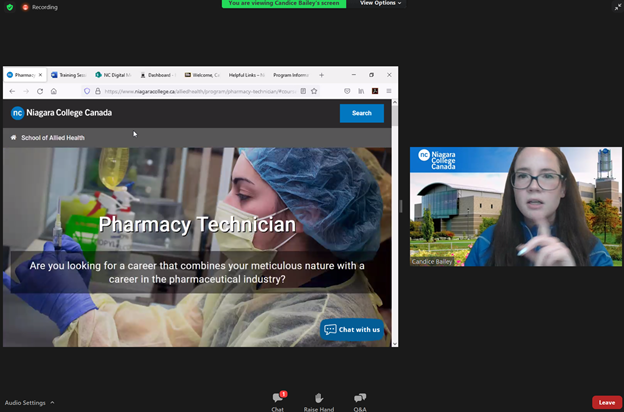This screenshot has height=412, width=624.
Task: Open tracking protection shield in address bar
Action: (87, 91)
